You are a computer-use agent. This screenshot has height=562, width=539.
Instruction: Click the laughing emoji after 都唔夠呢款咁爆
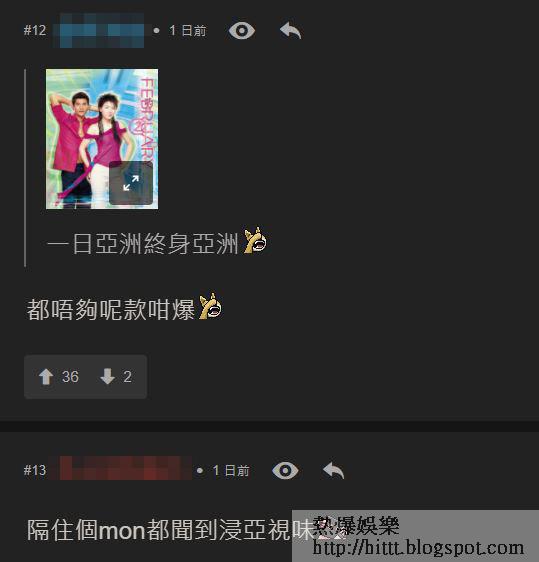click(x=210, y=306)
